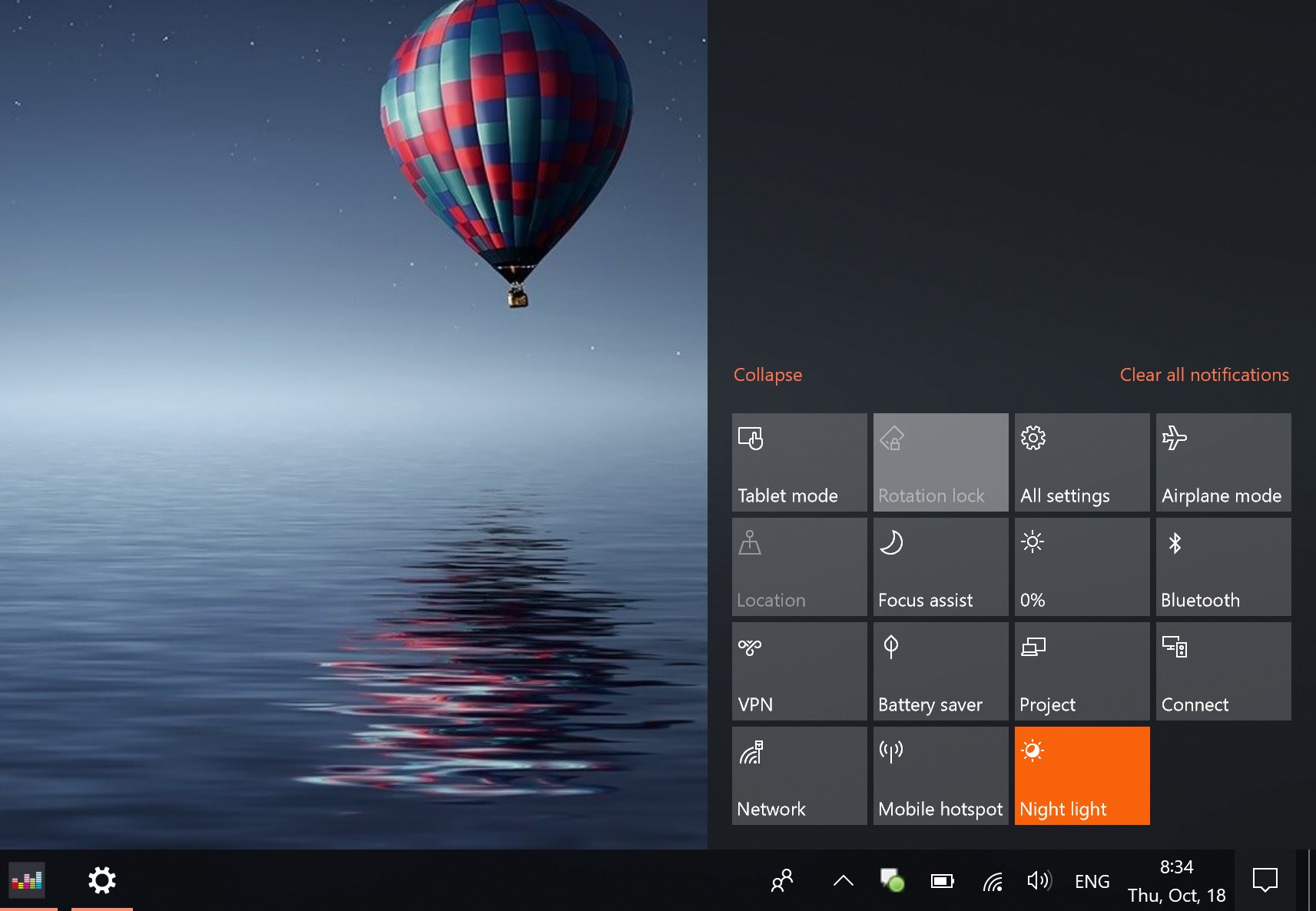Image resolution: width=1316 pixels, height=911 pixels.
Task: Click the ENG input language indicator
Action: point(1092,881)
